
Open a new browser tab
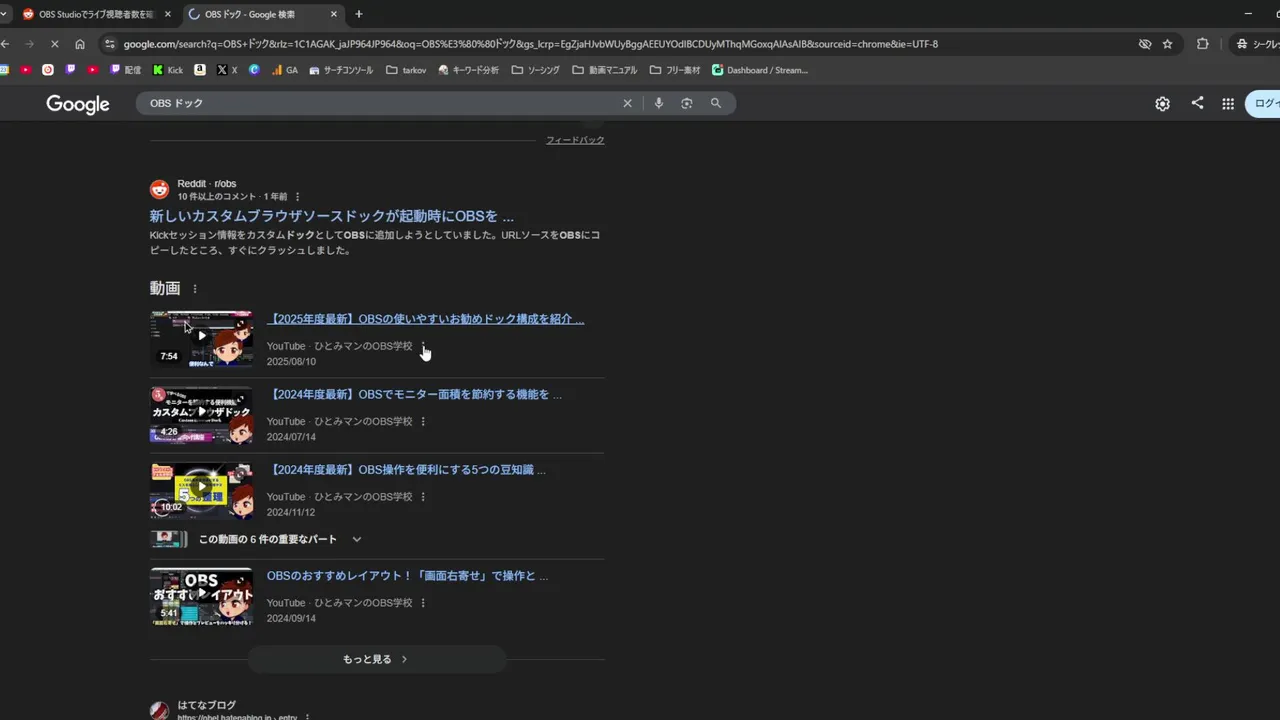tap(359, 14)
